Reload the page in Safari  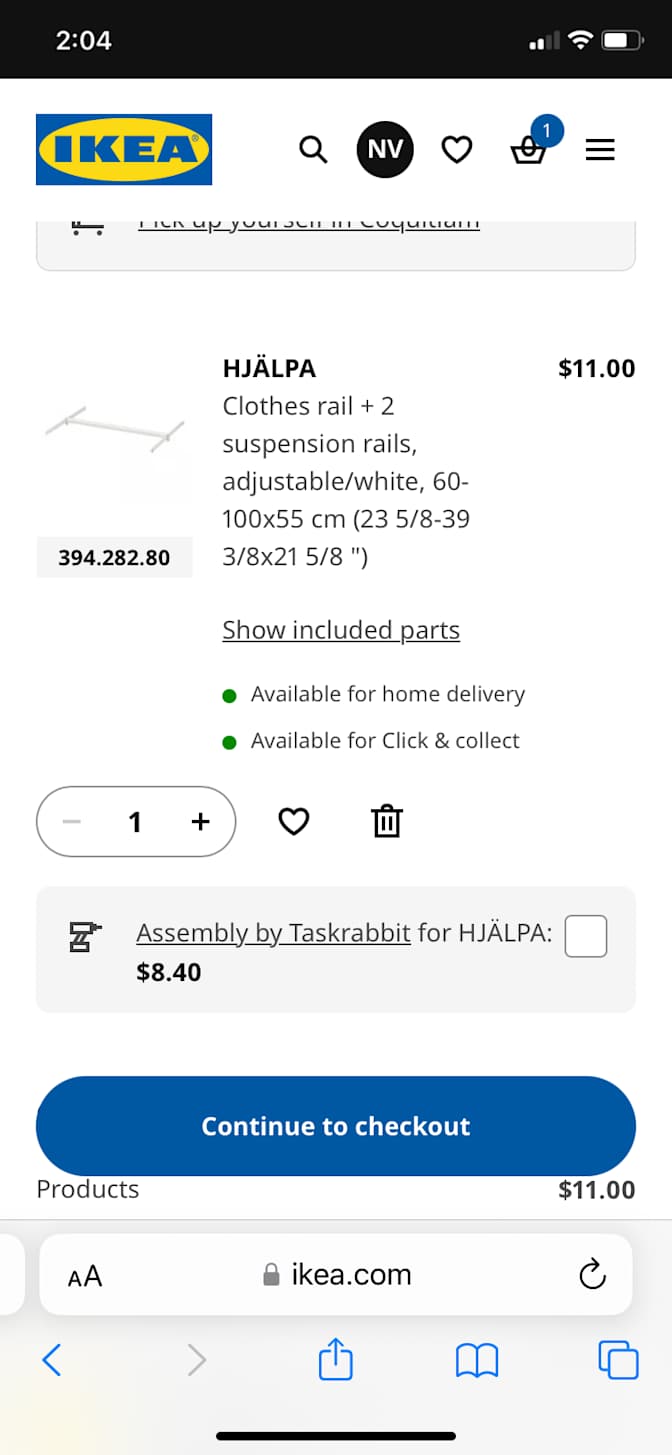[592, 1275]
